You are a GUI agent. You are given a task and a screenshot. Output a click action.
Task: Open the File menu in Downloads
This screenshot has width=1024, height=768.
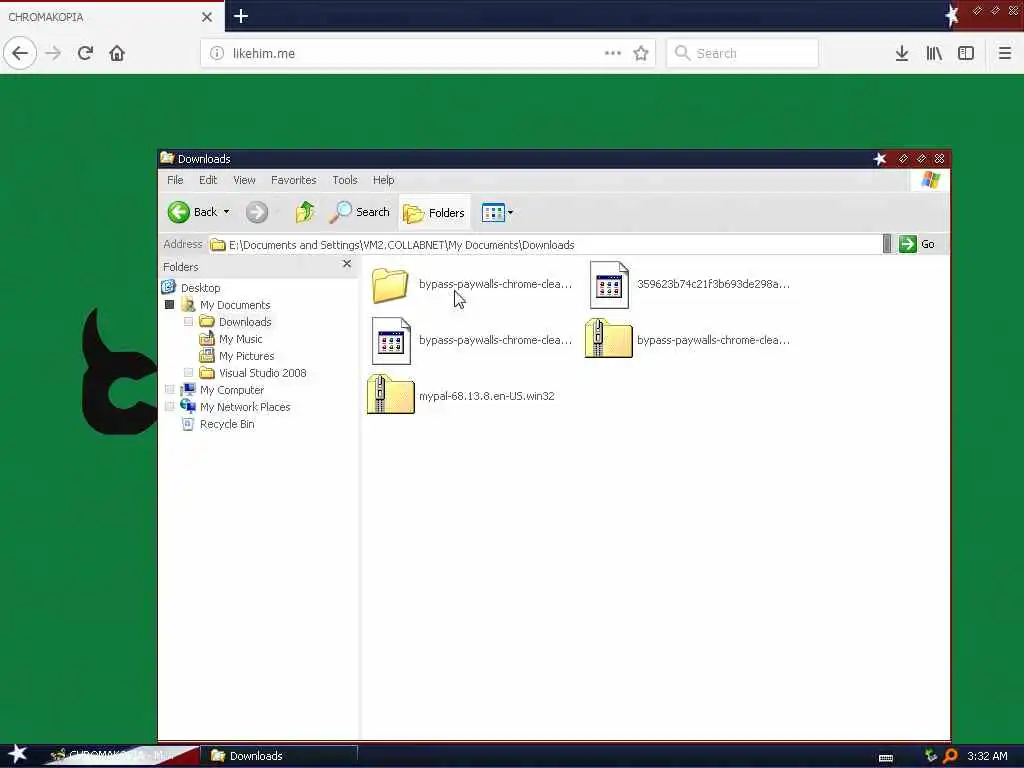point(175,180)
